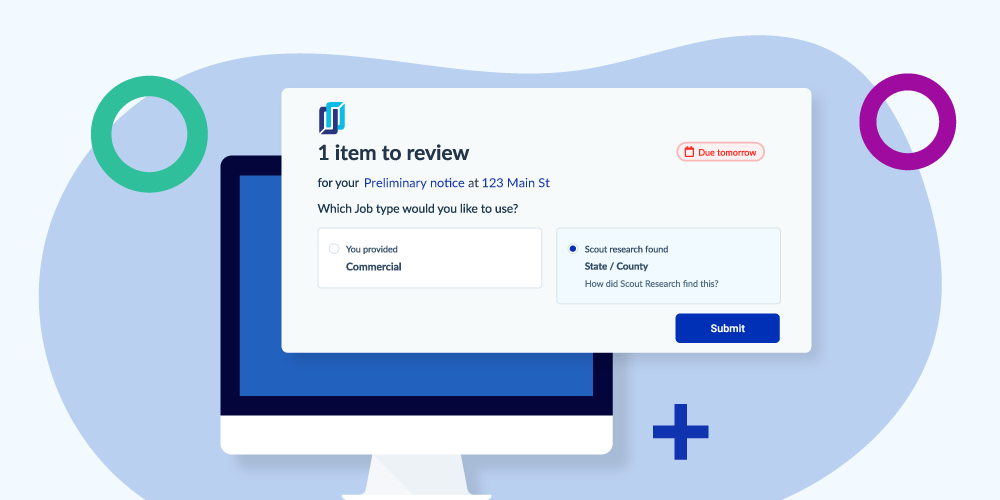Select the "Scout research found" radio button
1000x500 pixels.
pos(572,249)
